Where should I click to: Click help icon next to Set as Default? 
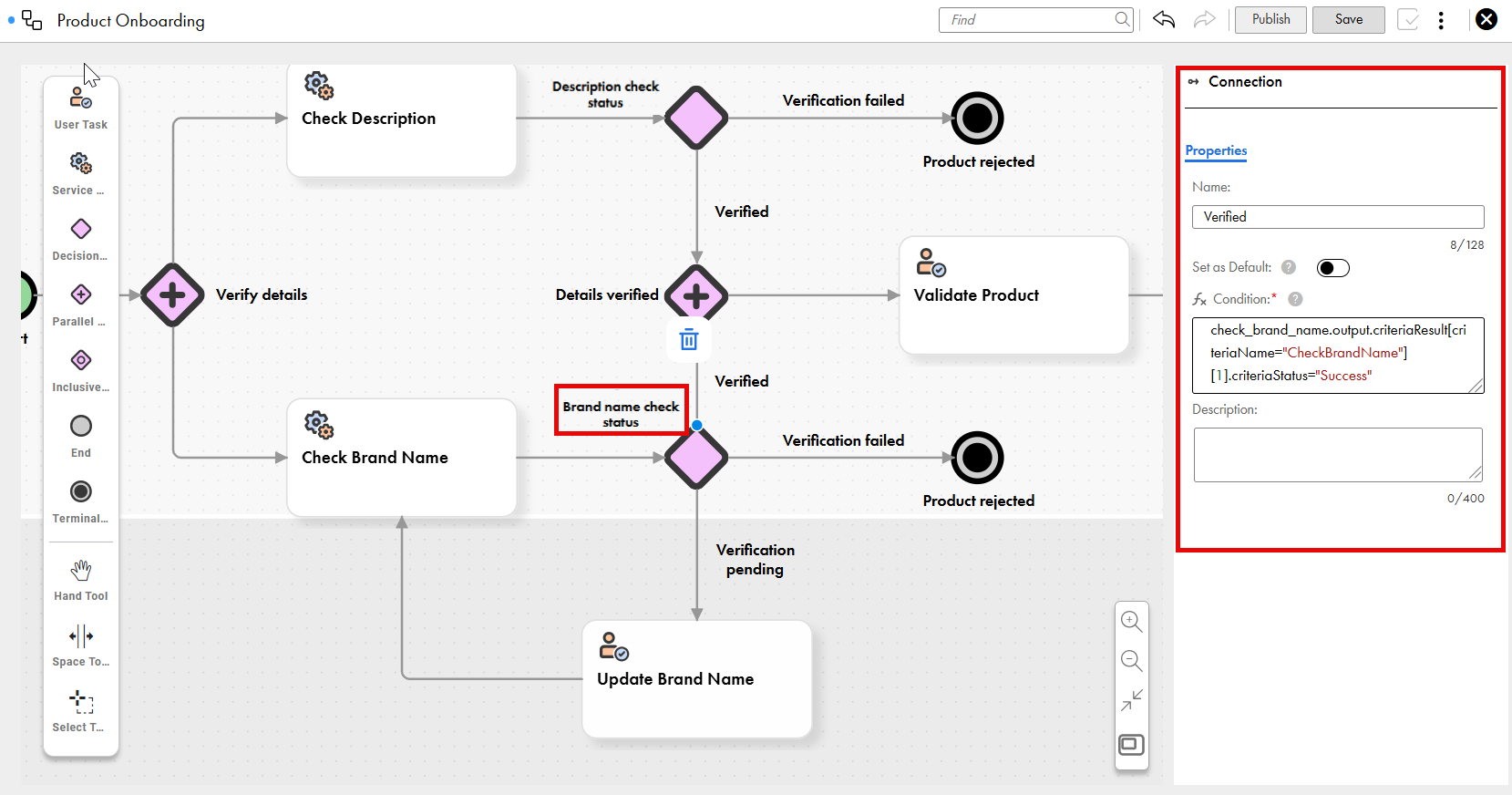1289,267
